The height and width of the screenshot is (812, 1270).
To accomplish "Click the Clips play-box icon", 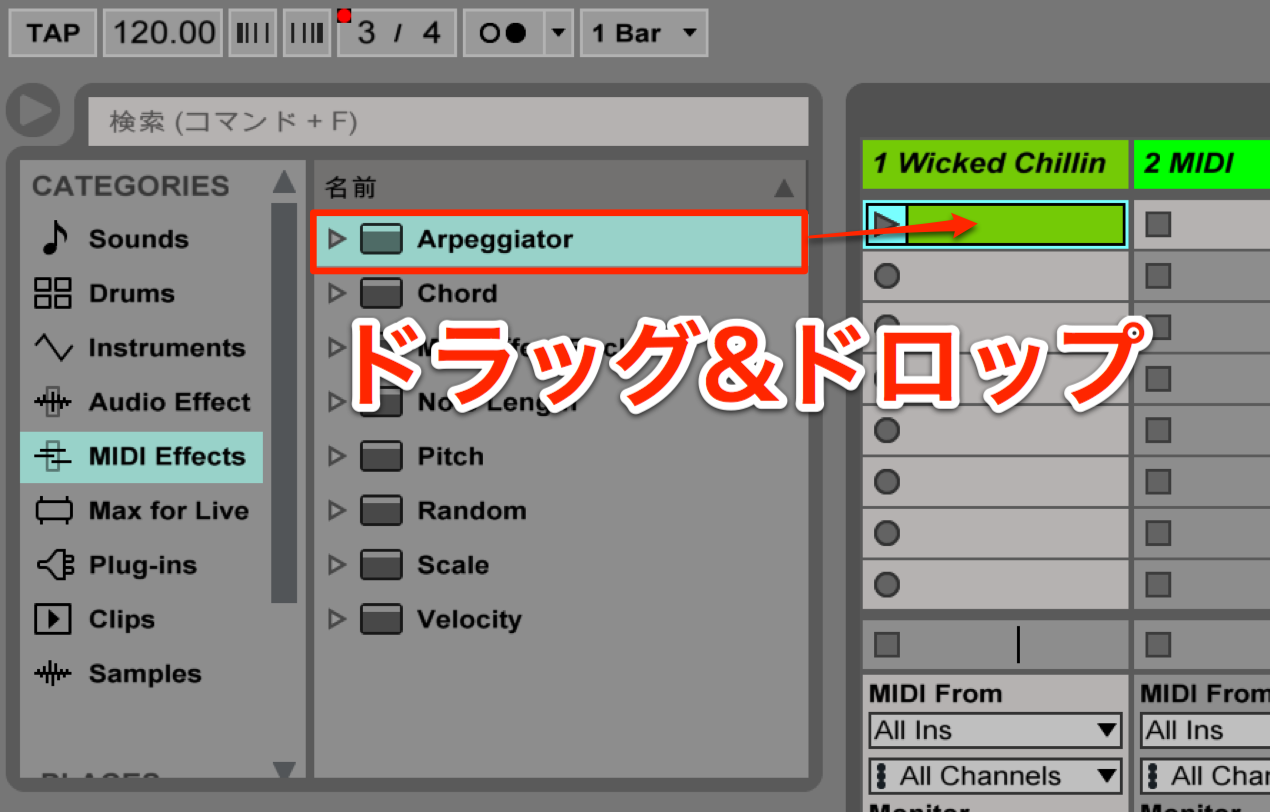I will pyautogui.click(x=53, y=619).
